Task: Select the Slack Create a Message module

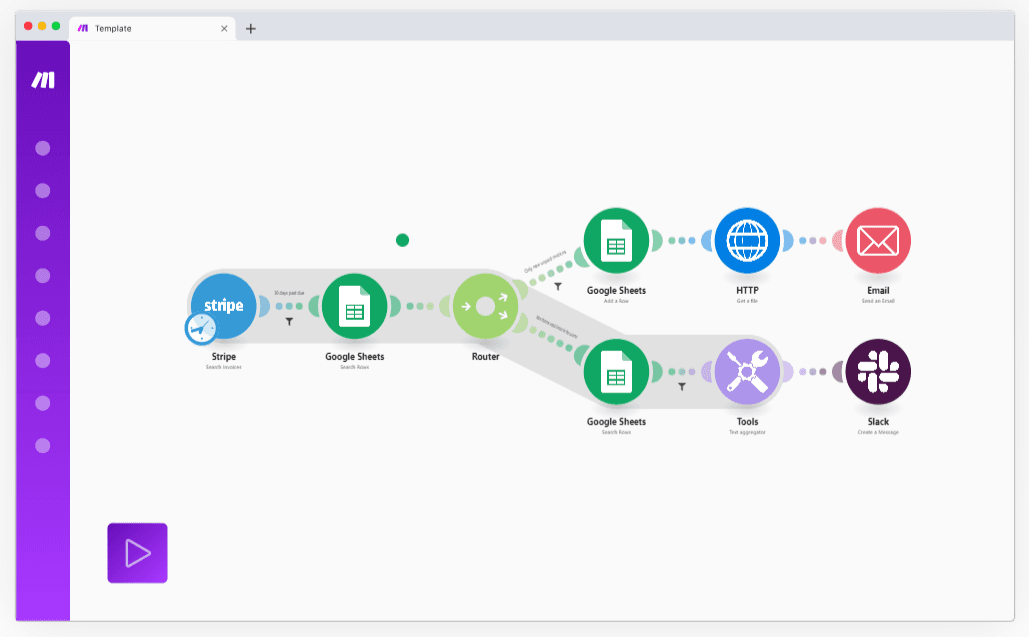Action: tap(877, 372)
